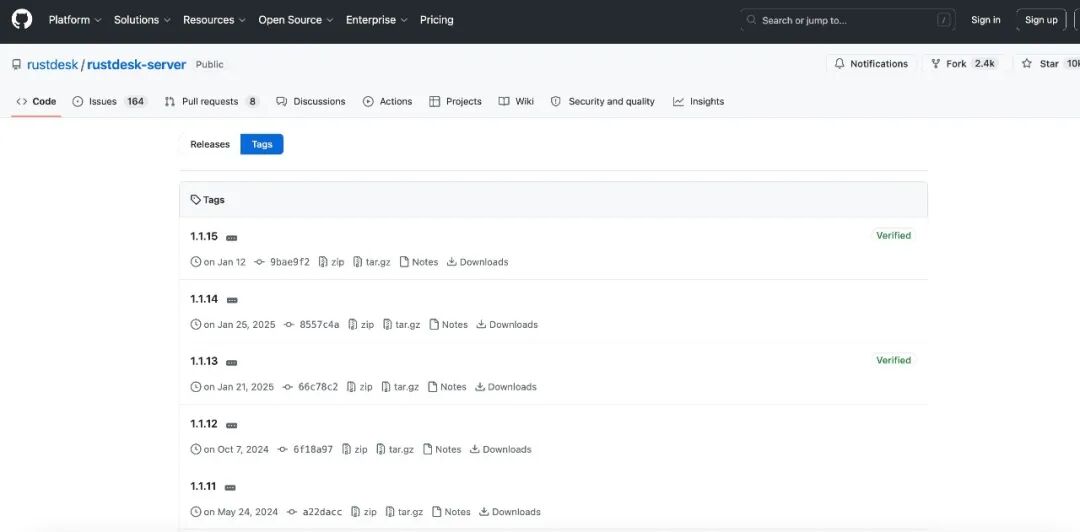The image size is (1080, 532).
Task: Download tar.gz for tag 1.1.13
Action: tap(400, 387)
